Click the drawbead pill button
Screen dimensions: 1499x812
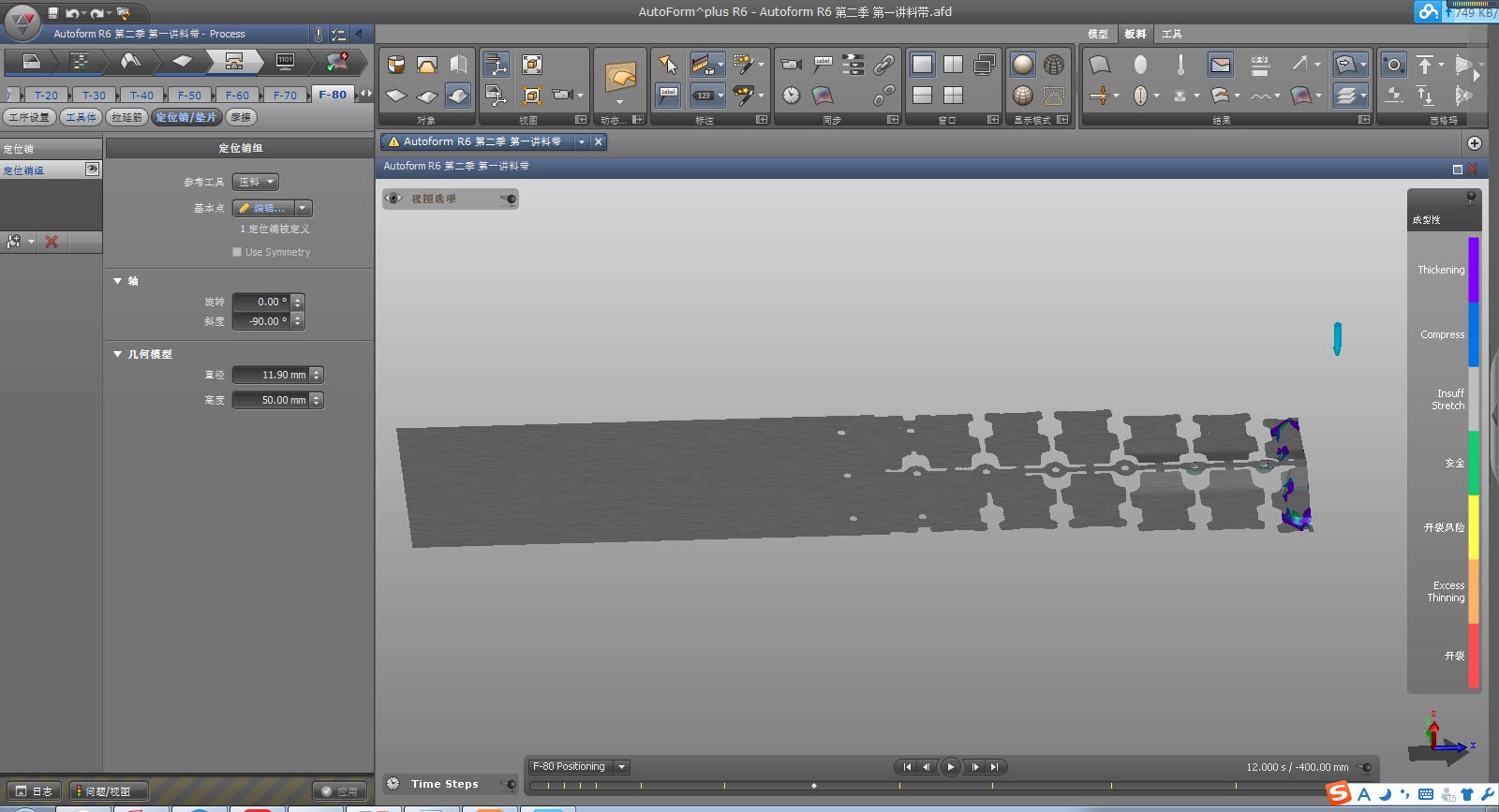pos(126,117)
